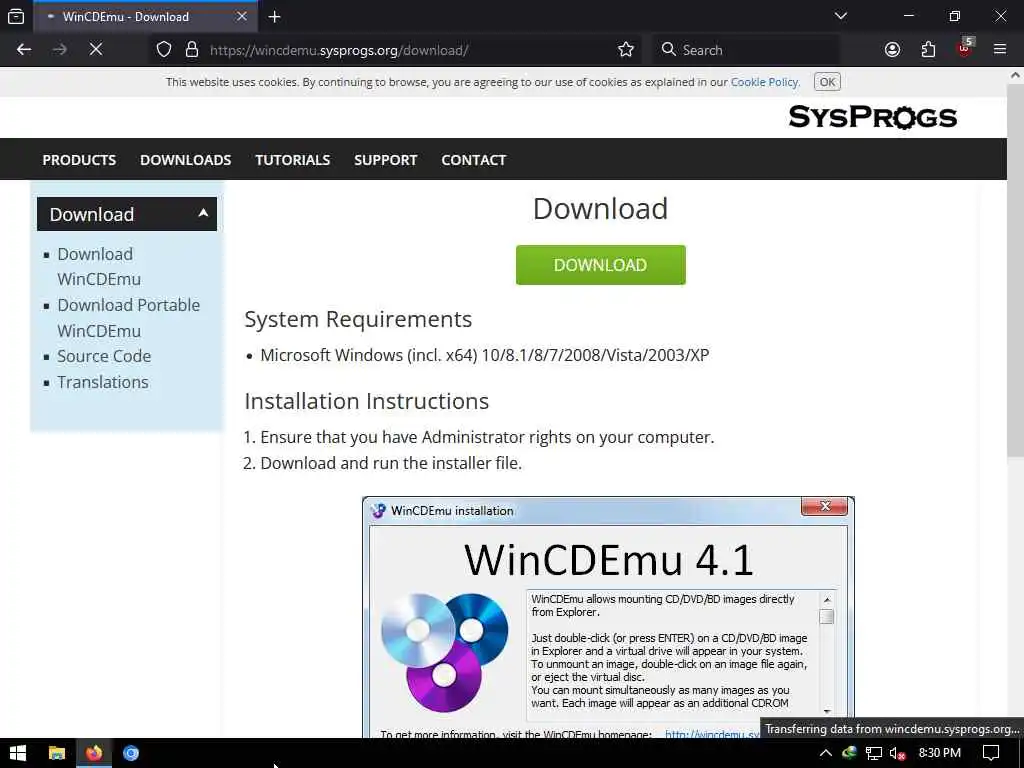Click the network tray icon
Image resolution: width=1024 pixels, height=768 pixels.
[x=874, y=753]
